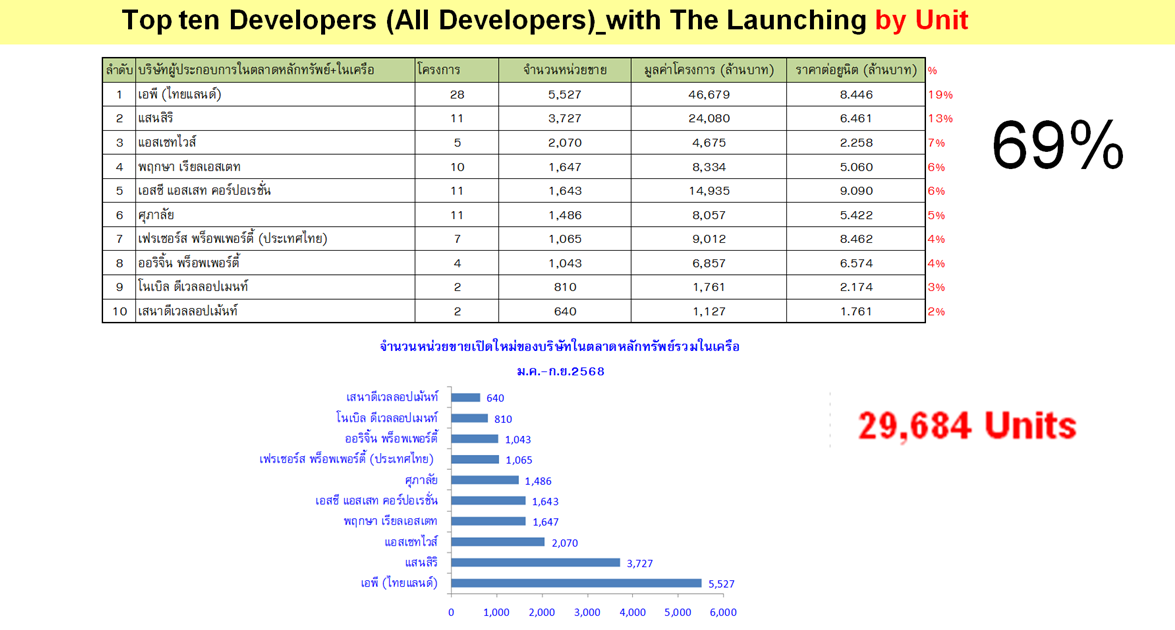Select table cell 'เสนาดีเวลลอปเม้นท์' in row 10
1175x630 pixels.
274,311
